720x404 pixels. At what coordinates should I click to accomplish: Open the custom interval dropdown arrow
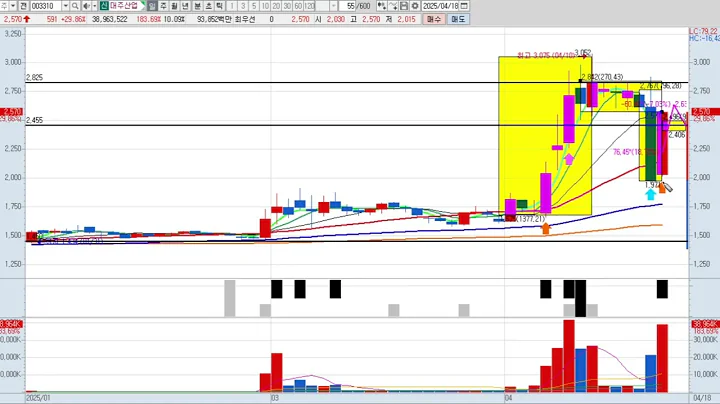(333, 6)
